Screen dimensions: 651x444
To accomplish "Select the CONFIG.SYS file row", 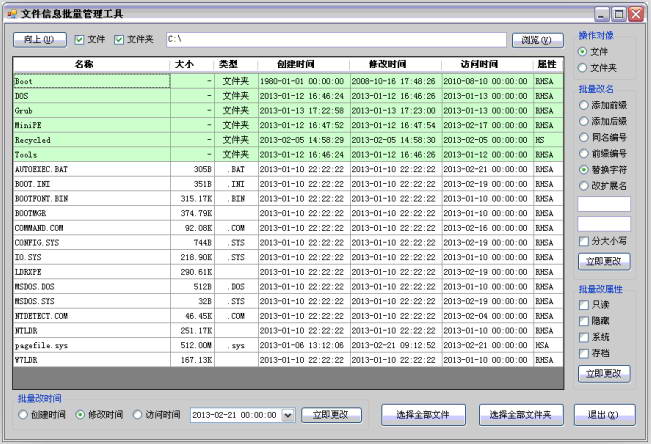I will pos(288,243).
